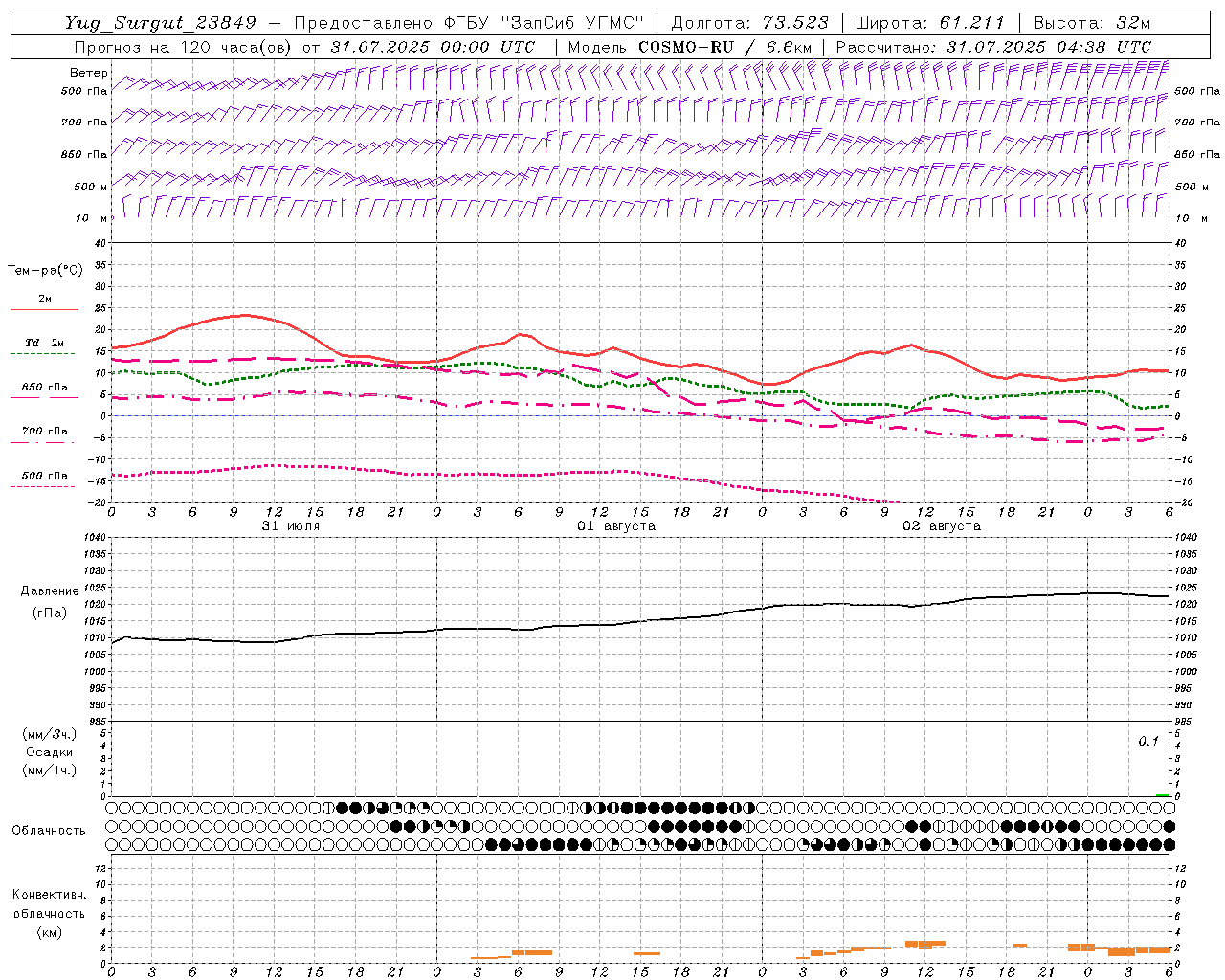The height and width of the screenshot is (980, 1225).
Task: Click the (гПа) unit label under Давление
Action: [x=49, y=612]
